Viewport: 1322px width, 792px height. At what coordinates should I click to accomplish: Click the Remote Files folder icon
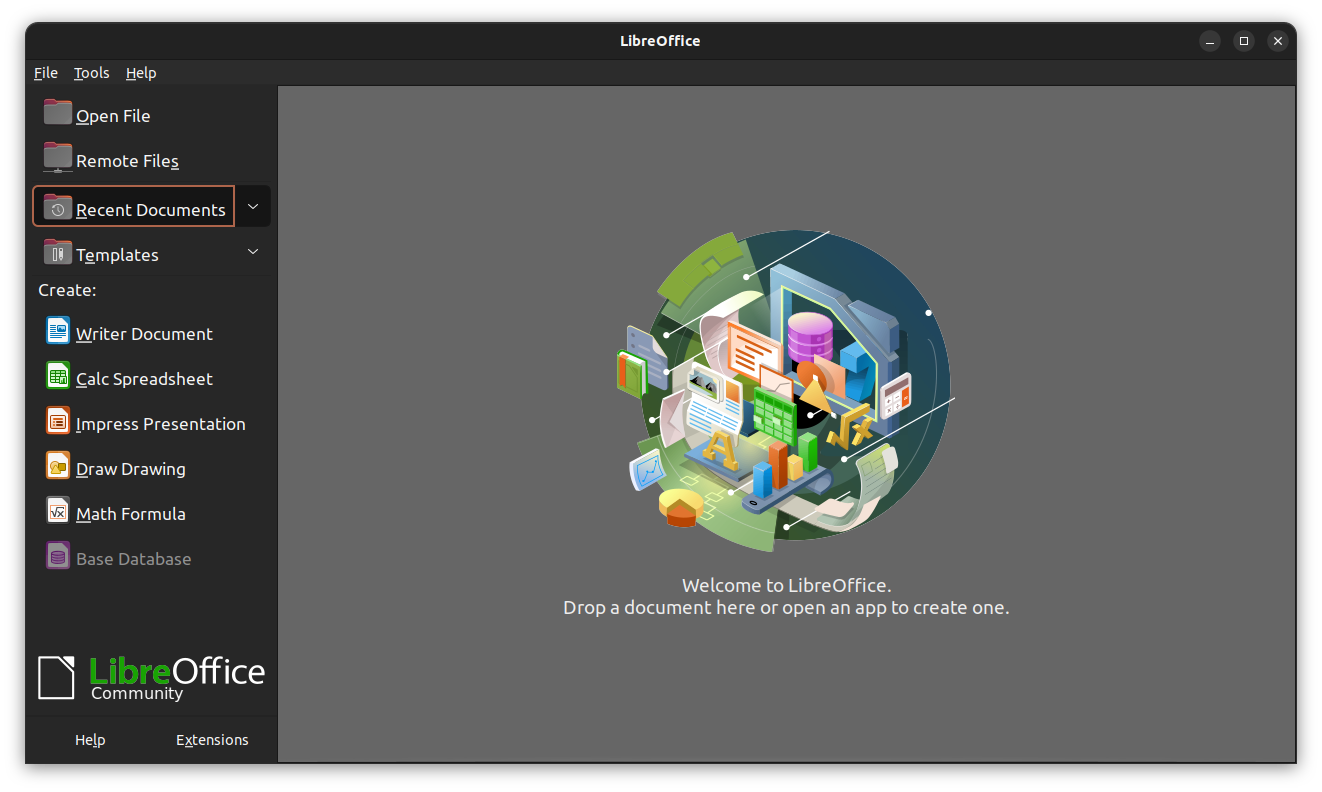[x=58, y=157]
